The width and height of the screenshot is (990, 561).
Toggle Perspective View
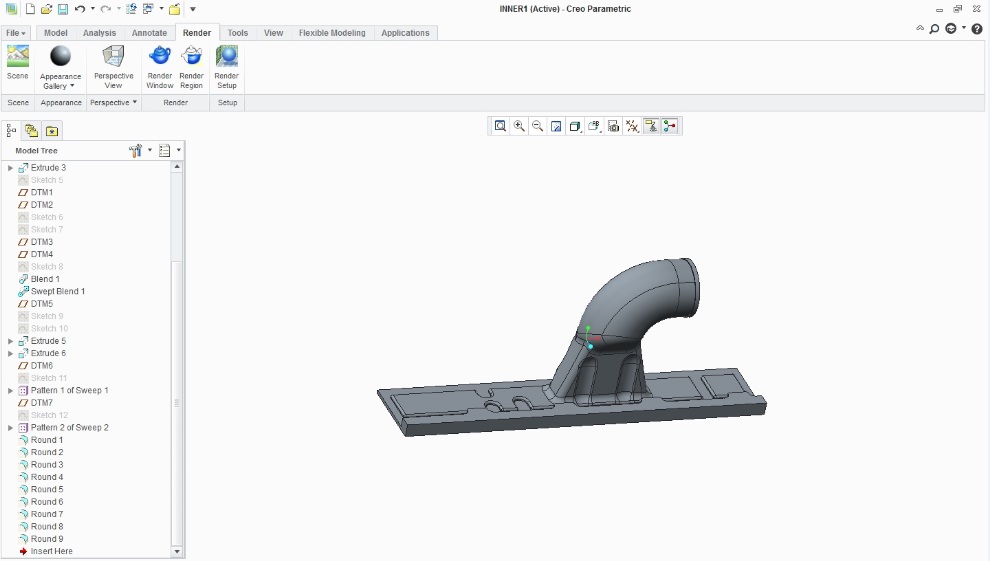click(x=114, y=67)
